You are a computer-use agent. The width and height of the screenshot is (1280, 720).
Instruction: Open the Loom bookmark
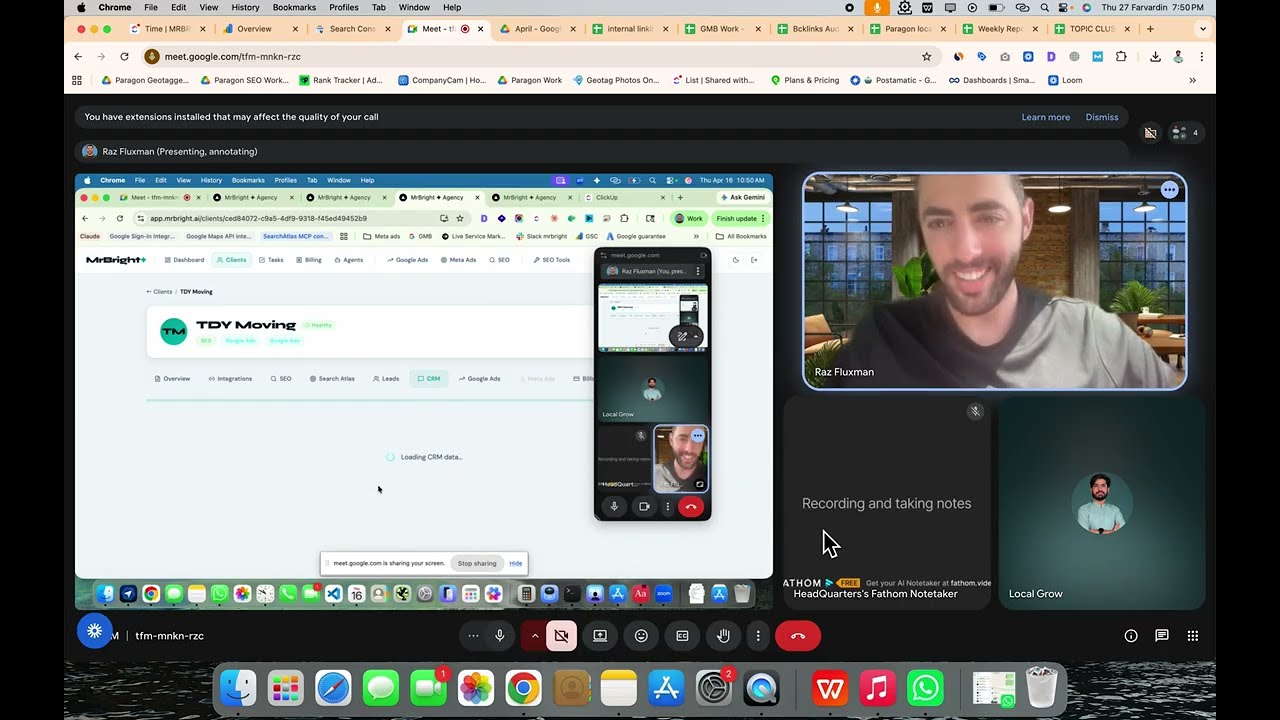click(x=1065, y=80)
